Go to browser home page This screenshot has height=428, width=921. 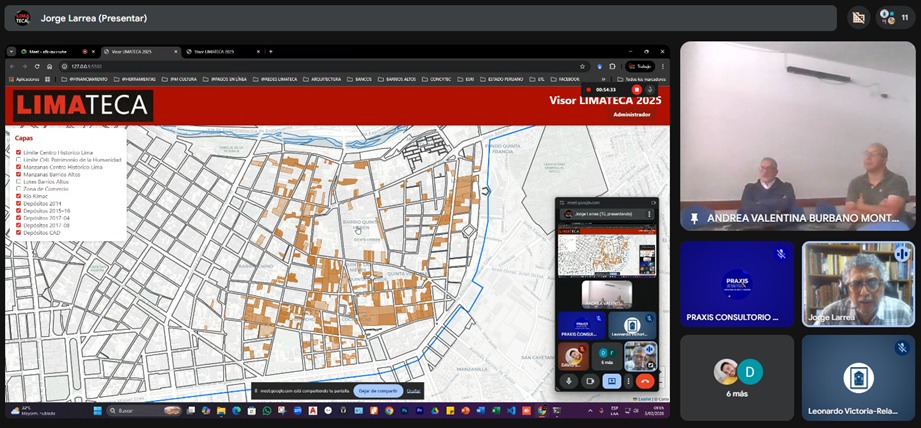(x=49, y=66)
